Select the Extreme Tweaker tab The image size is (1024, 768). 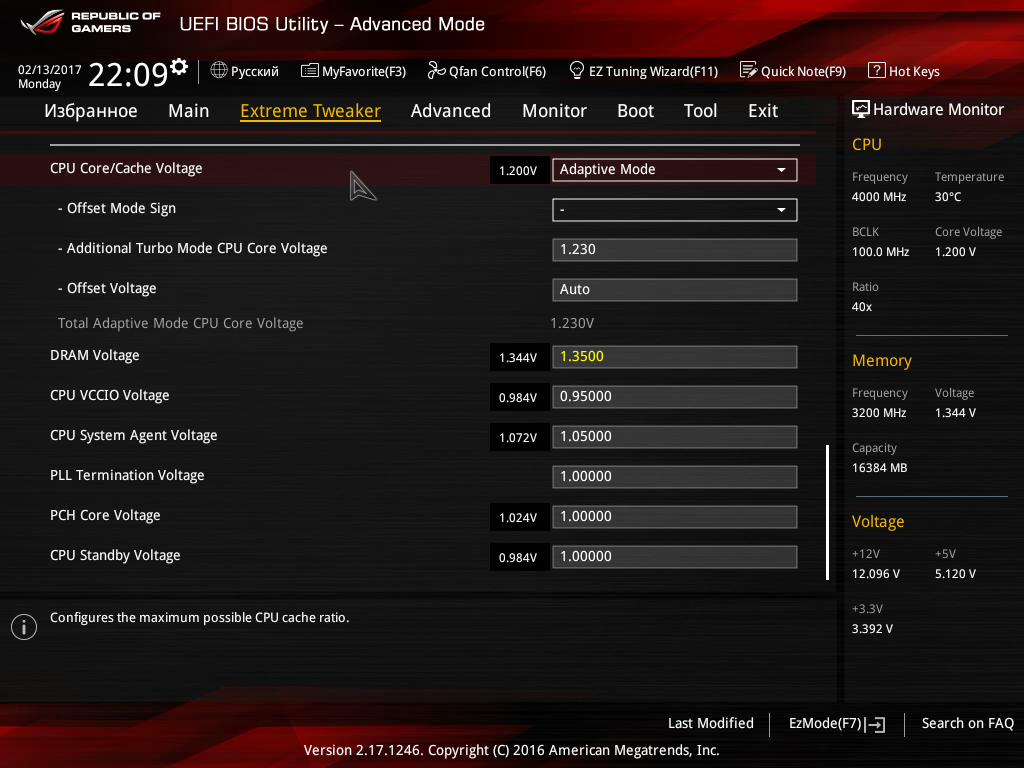tap(310, 111)
